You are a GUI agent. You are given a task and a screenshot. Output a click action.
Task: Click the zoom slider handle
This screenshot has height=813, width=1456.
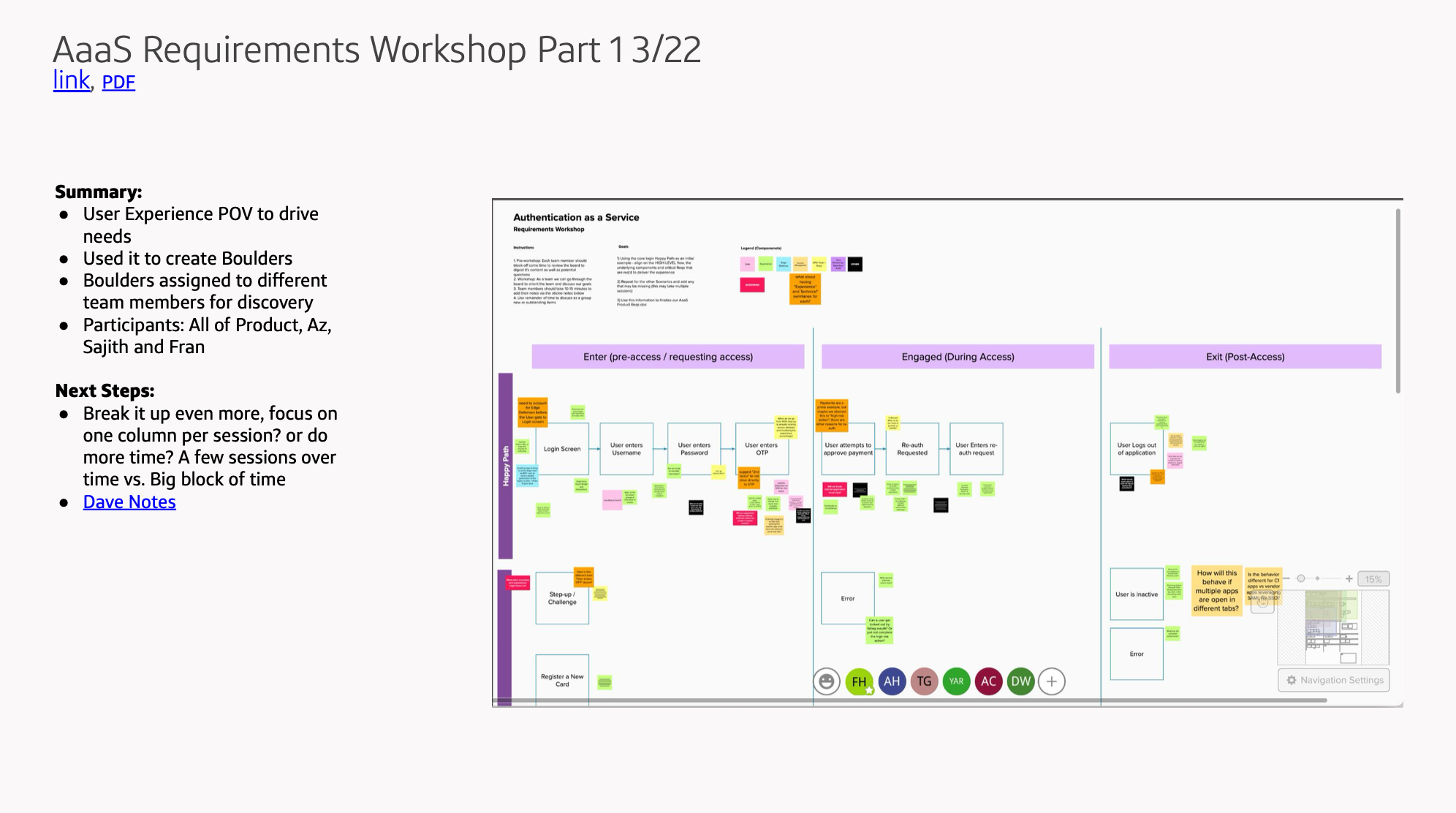[x=1301, y=578]
